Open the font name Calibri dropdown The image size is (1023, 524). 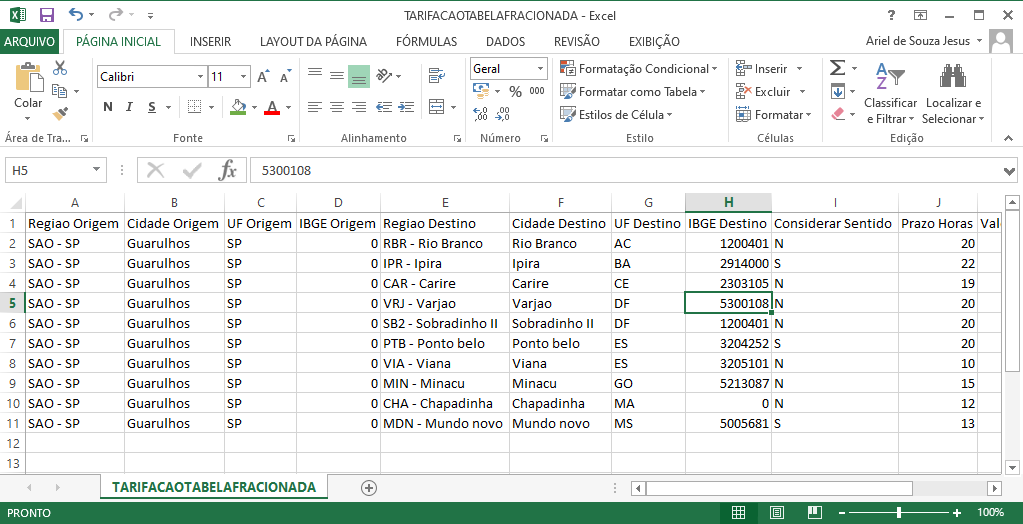197,77
